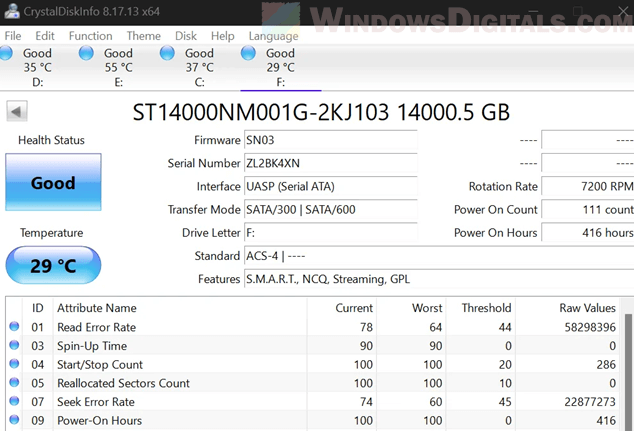Click the status dot for Reallocated Sectors Count
Image resolution: width=634 pixels, height=431 pixels.
(x=14, y=382)
